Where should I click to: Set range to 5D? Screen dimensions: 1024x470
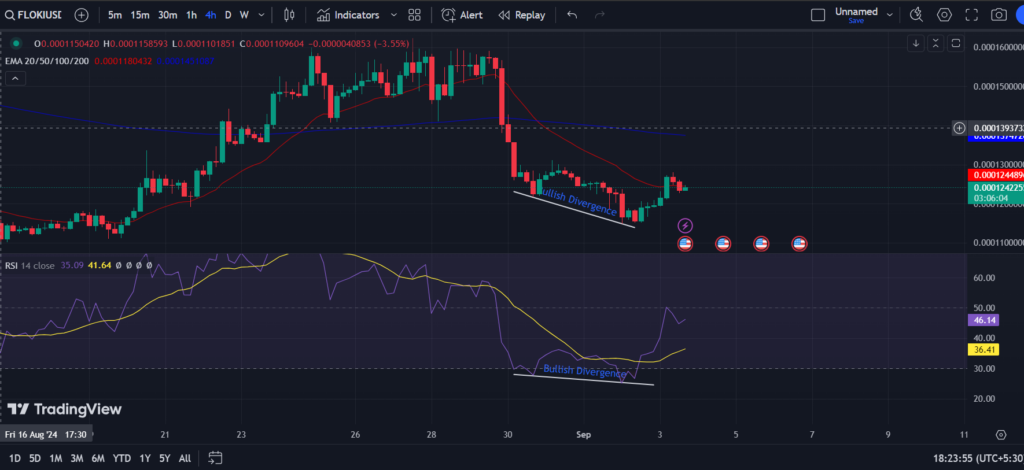[x=35, y=458]
